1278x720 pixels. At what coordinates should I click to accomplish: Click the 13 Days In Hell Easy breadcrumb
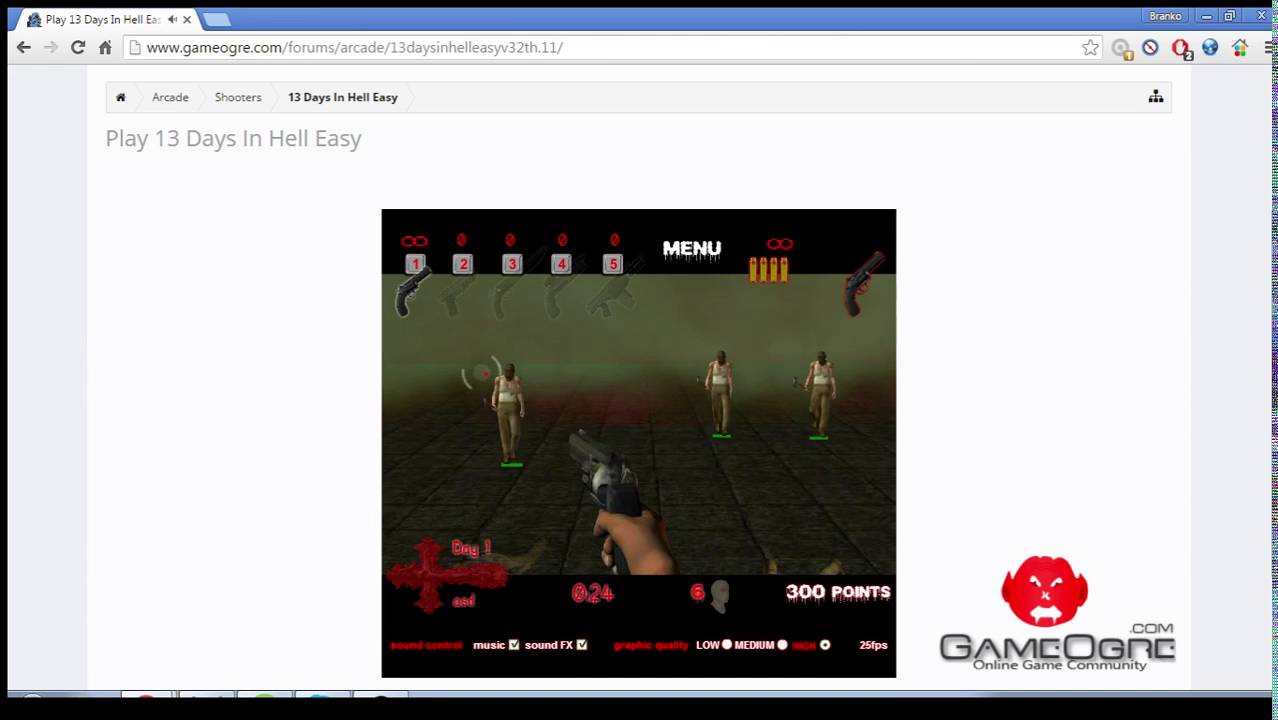tap(343, 97)
